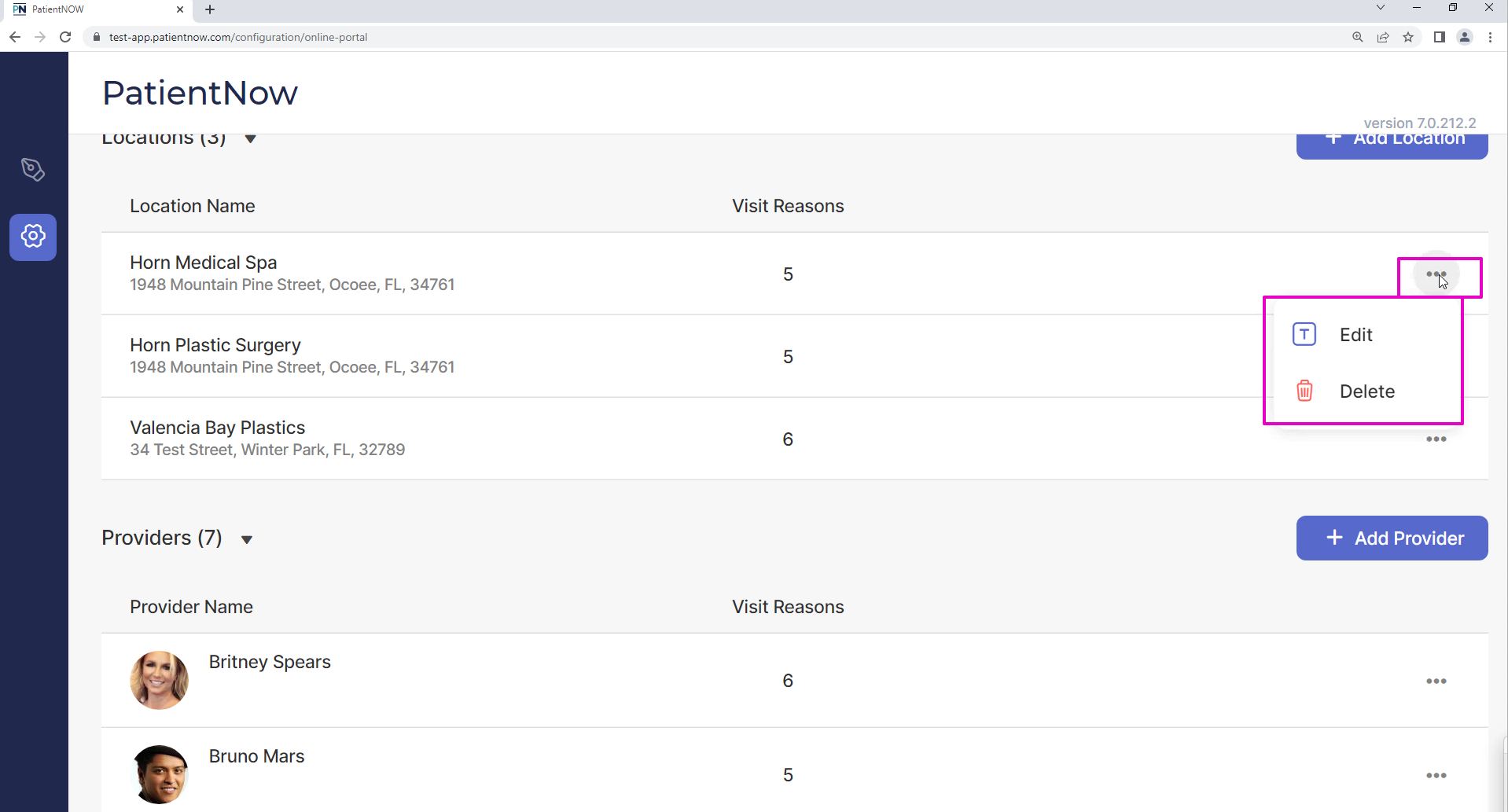Open the ellipsis menu for Britney Spears
1508x812 pixels.
(x=1437, y=681)
